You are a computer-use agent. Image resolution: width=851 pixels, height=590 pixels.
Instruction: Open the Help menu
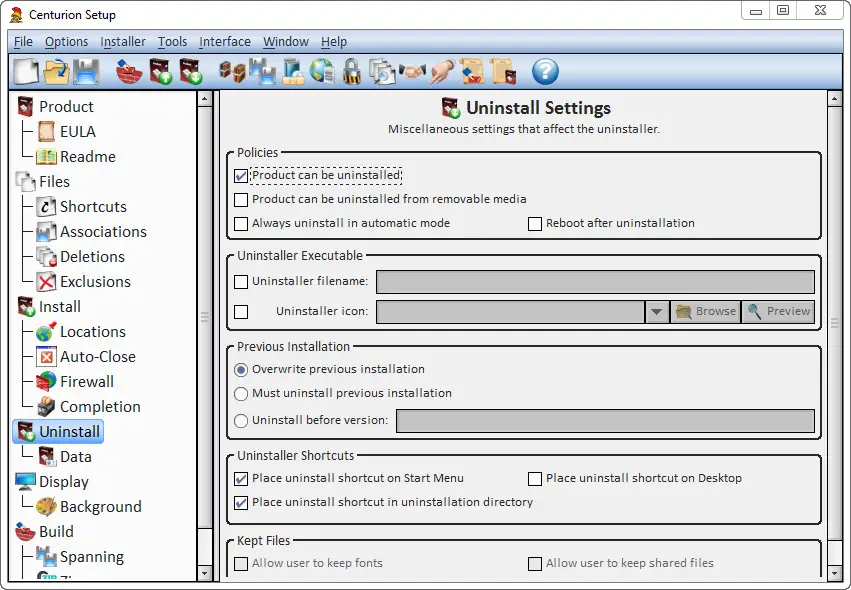click(x=334, y=42)
